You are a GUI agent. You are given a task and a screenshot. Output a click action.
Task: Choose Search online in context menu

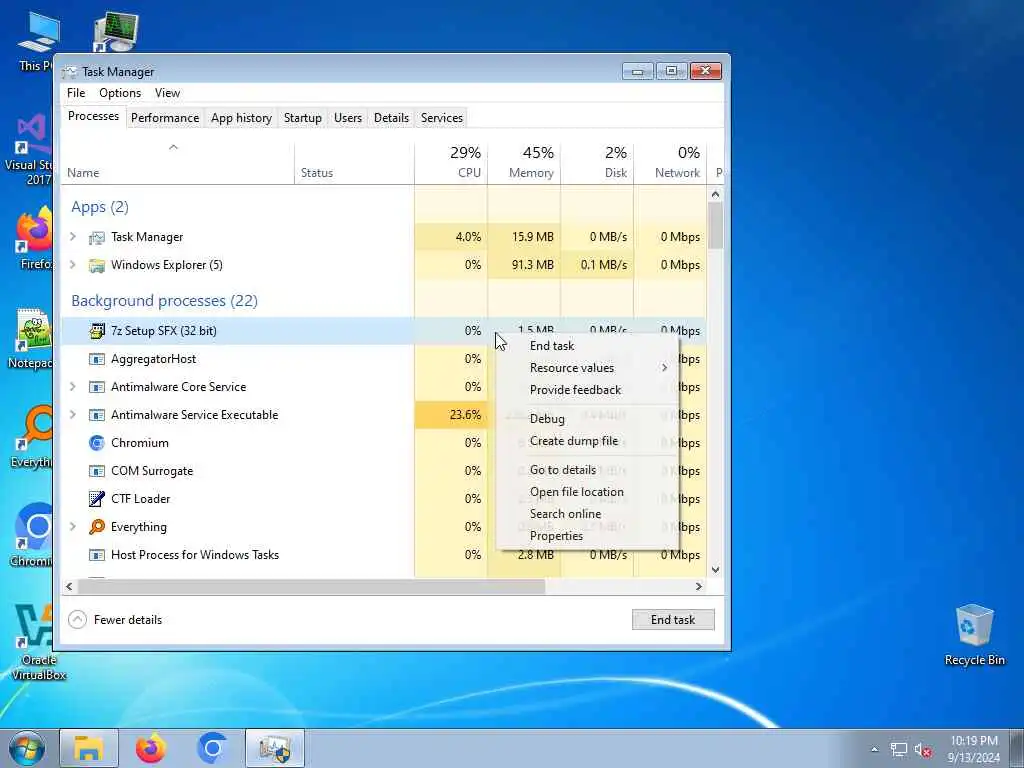(587, 514)
